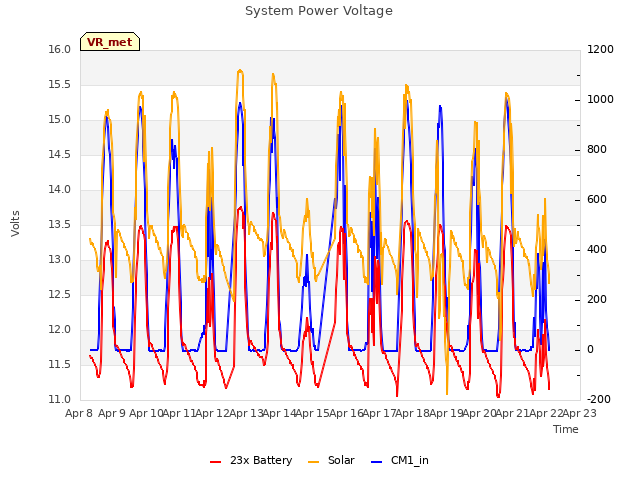Viewport: 640px width, 480px height.
Task: Click the red 23x Battery legend swatch
Action: click(x=215, y=462)
